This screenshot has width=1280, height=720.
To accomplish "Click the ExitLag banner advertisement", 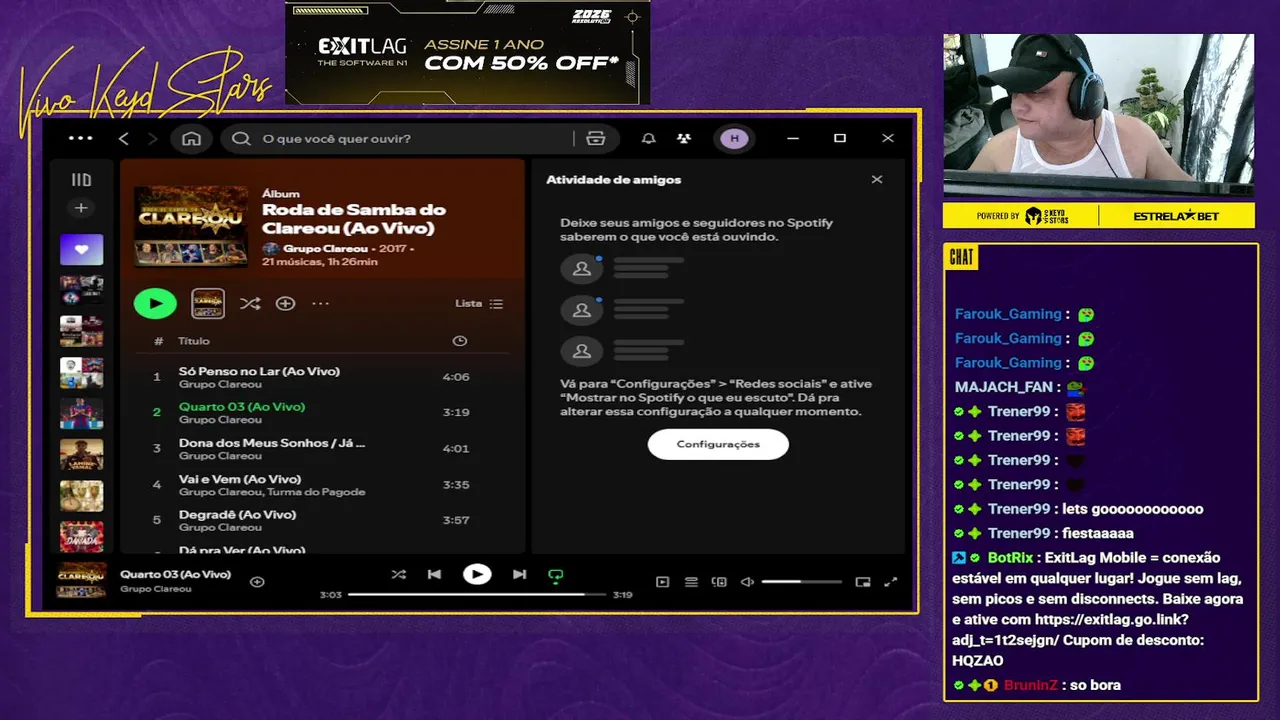I will tap(467, 52).
